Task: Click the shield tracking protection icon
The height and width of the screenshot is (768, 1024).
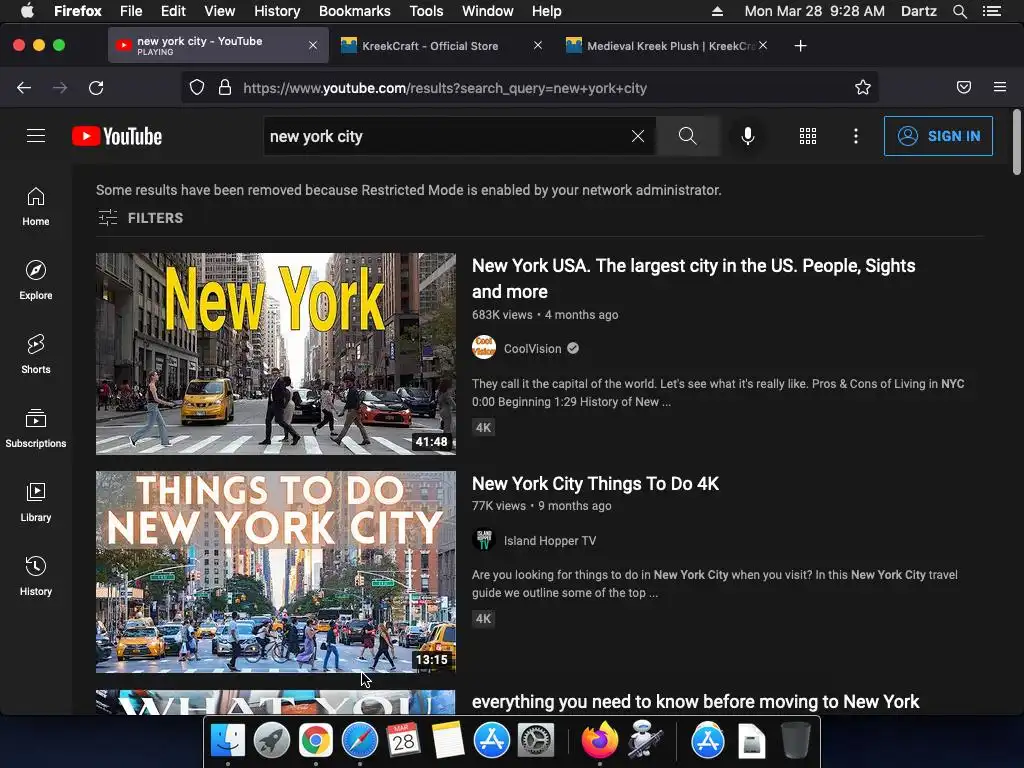Action: pos(197,88)
